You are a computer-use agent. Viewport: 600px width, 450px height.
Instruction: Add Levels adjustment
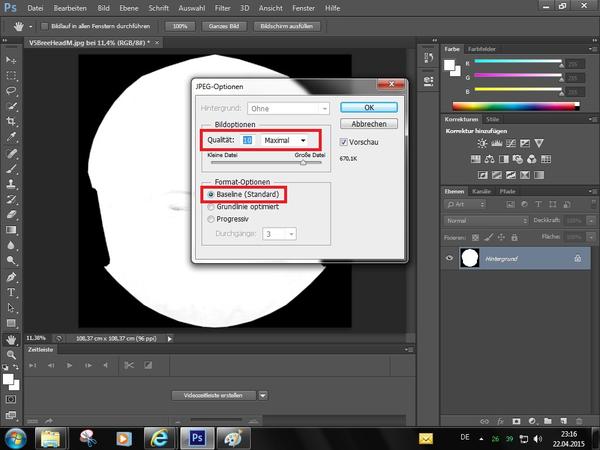[497, 143]
